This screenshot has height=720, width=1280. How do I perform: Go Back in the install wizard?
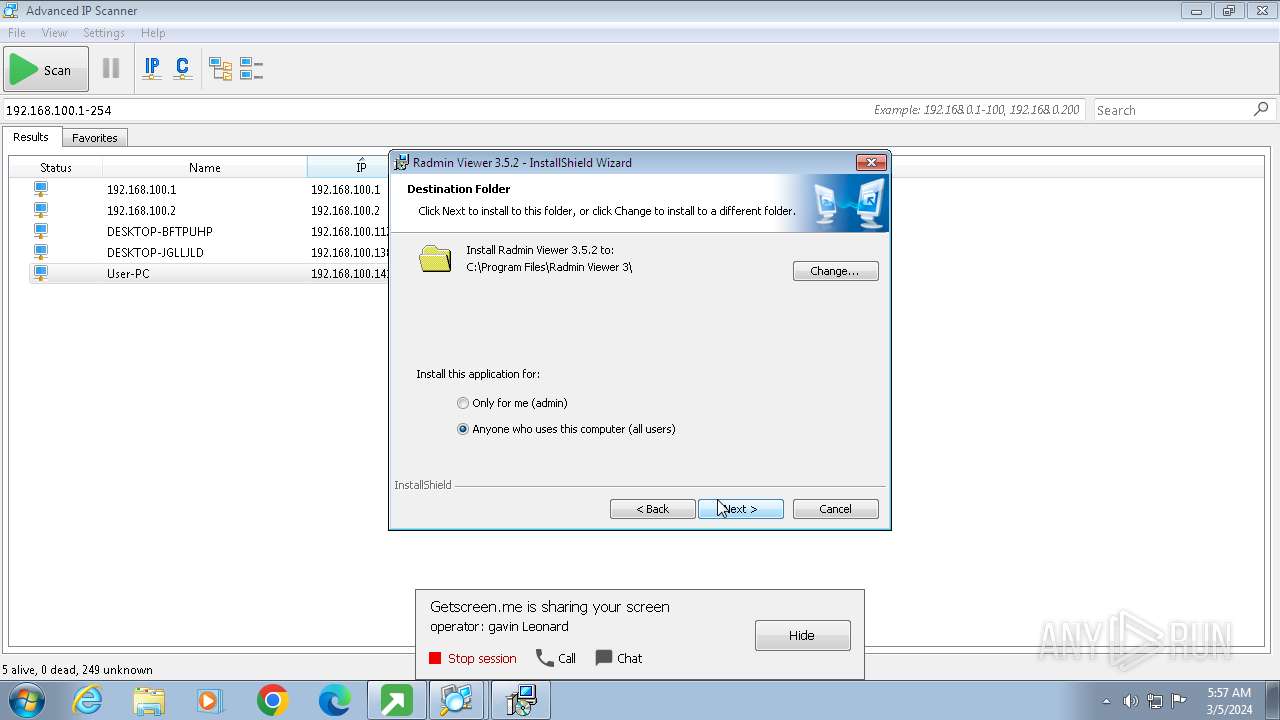653,509
